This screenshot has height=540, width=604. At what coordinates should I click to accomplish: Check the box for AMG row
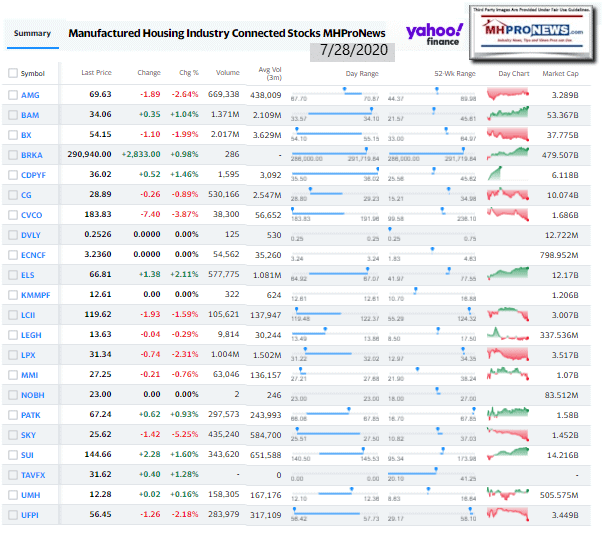point(12,94)
